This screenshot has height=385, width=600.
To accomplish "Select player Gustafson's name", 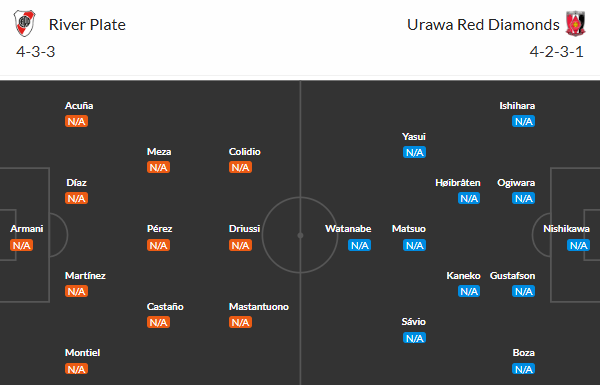I will pos(512,276).
